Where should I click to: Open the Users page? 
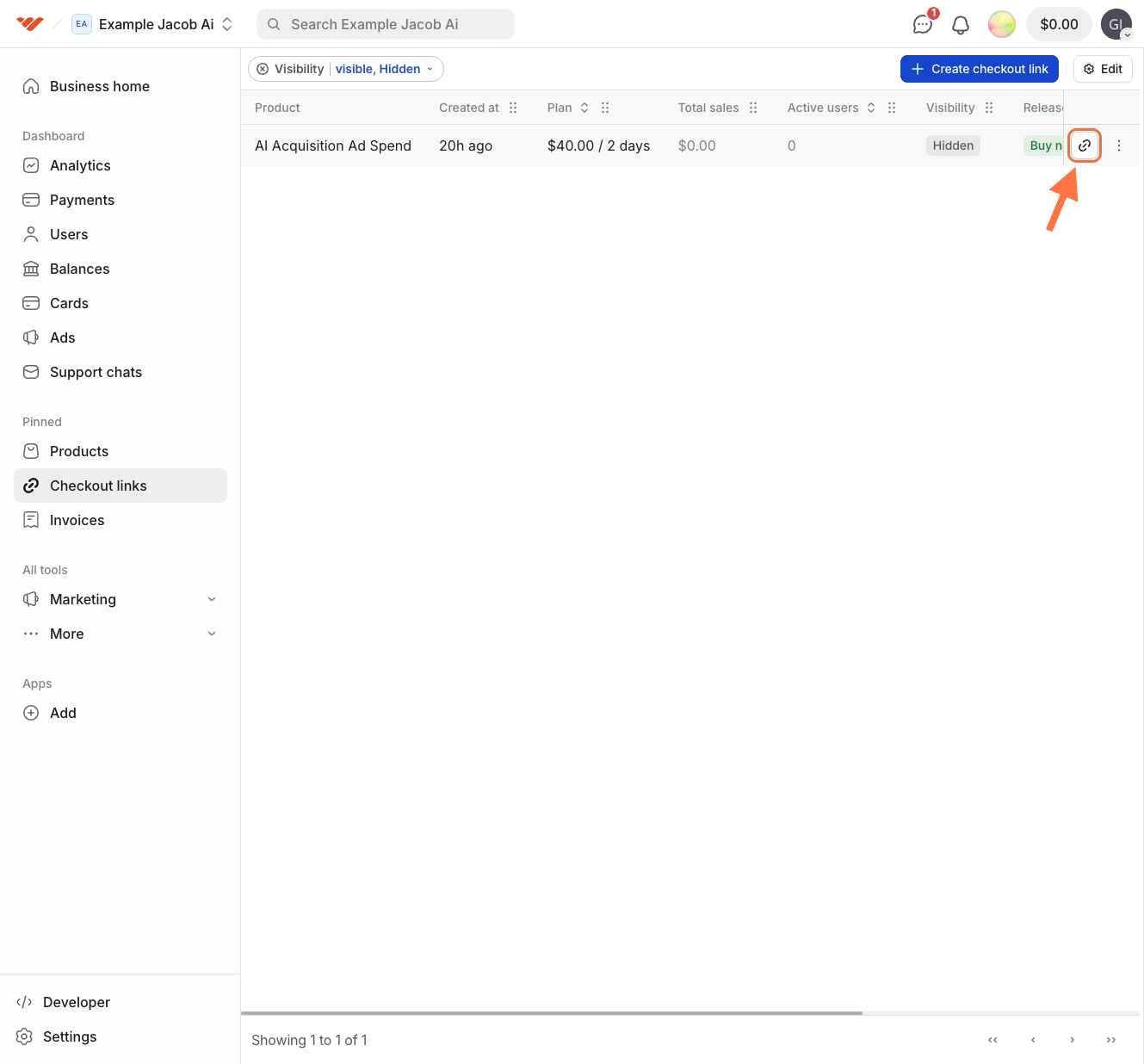(x=121, y=234)
